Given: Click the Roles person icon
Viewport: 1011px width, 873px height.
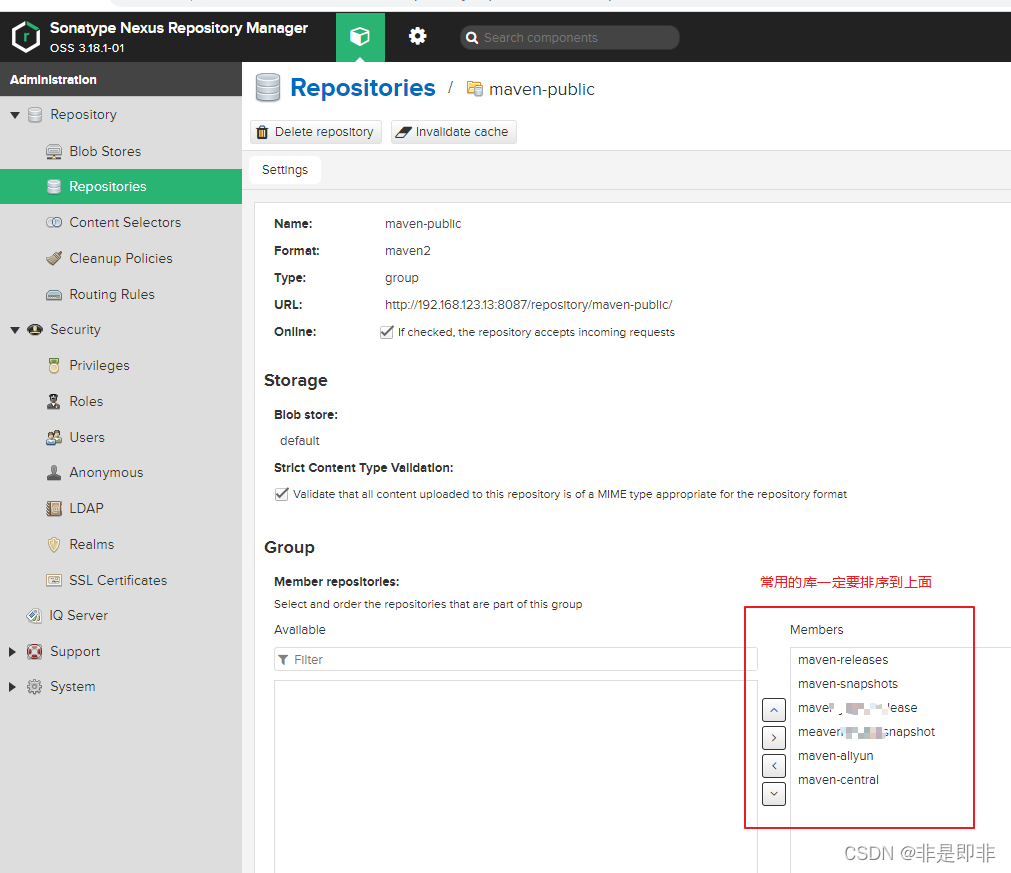Looking at the screenshot, I should 54,402.
